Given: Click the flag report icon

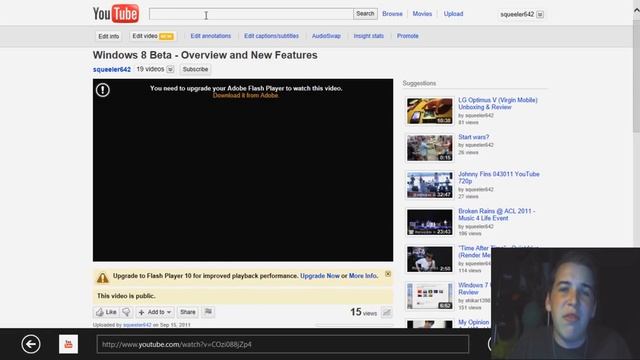Looking at the screenshot, I should [208, 312].
